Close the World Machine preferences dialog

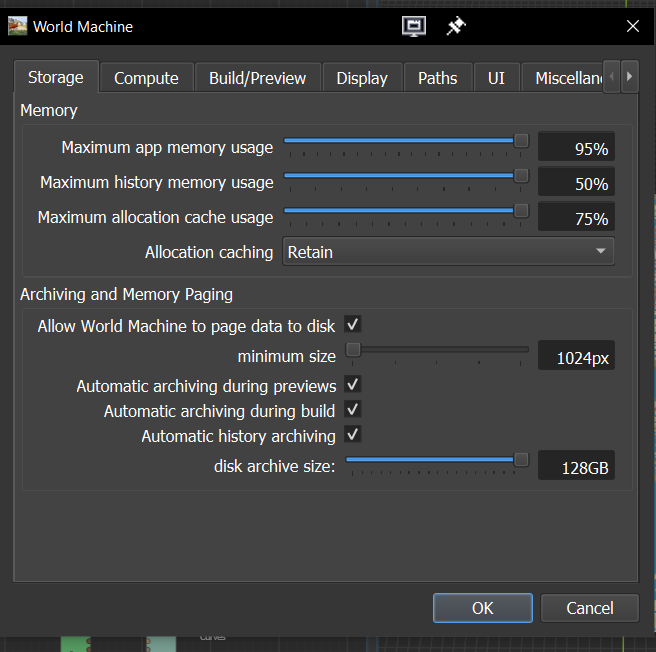pyautogui.click(x=633, y=26)
